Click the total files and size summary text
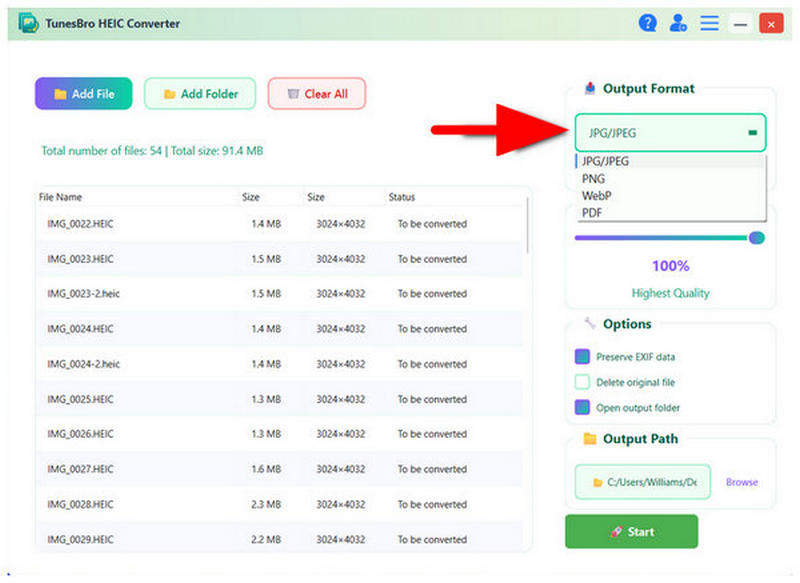Viewport: 800px width, 583px height. [x=152, y=151]
